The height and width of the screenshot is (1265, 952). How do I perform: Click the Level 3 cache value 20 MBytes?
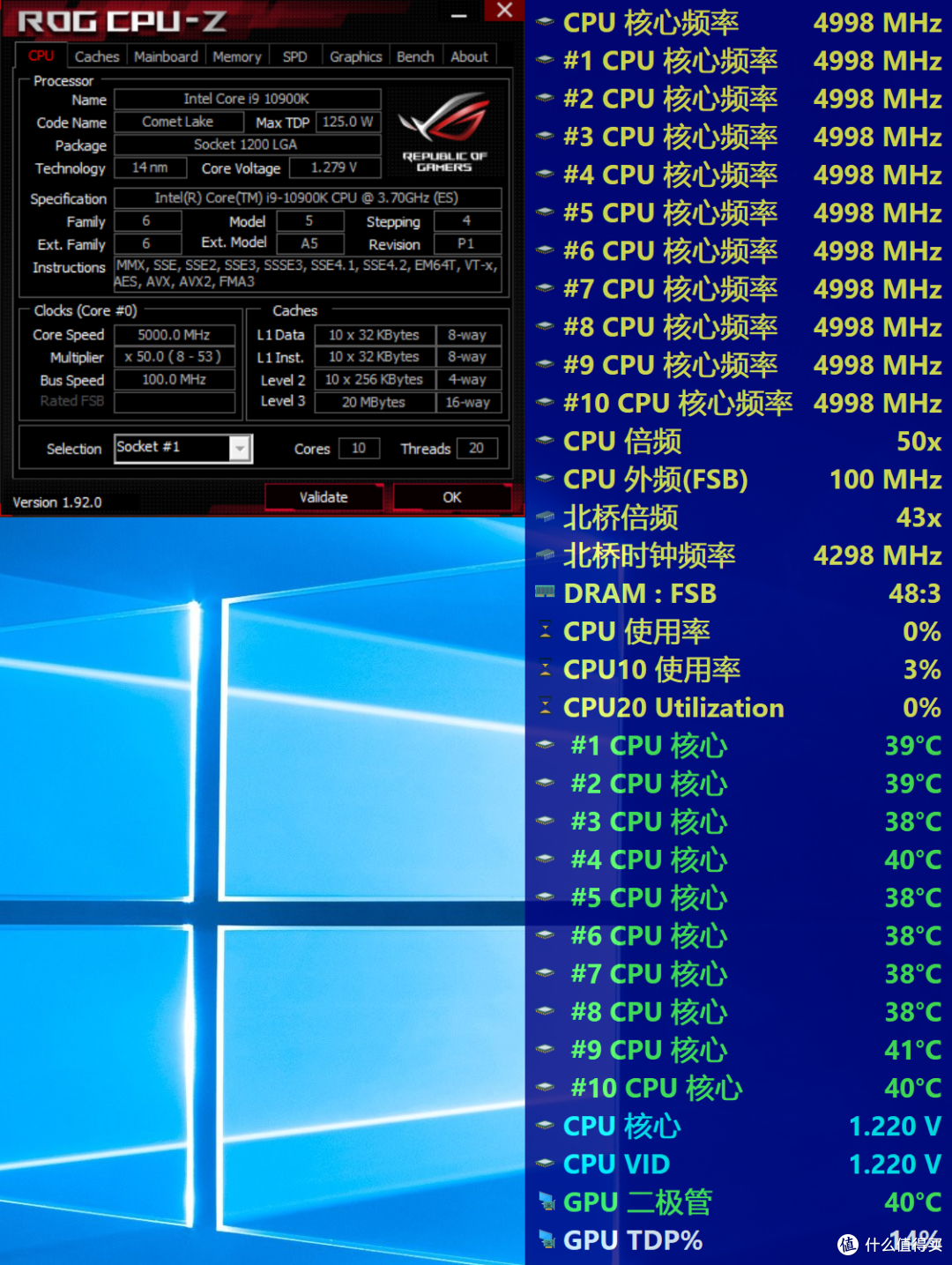374,402
